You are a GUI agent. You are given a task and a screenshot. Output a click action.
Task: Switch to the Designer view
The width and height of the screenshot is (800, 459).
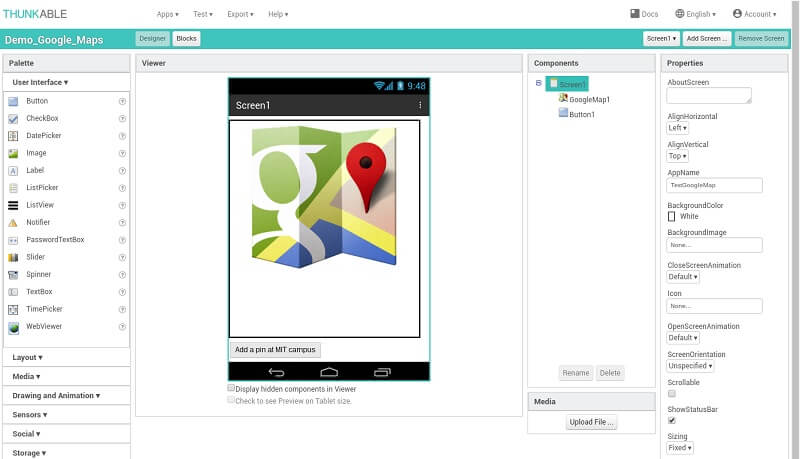click(x=152, y=39)
